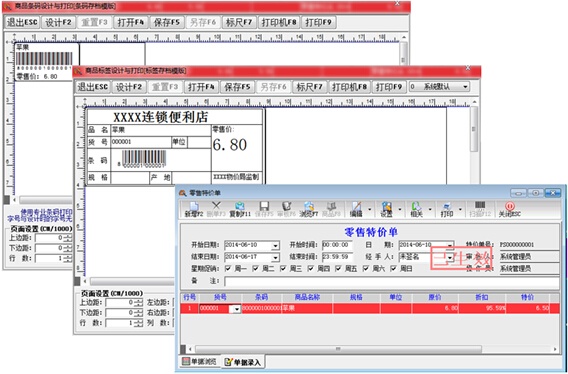Click the 编辑 edit pencil icon
Screen dimensions: 568x374
pos(356,210)
